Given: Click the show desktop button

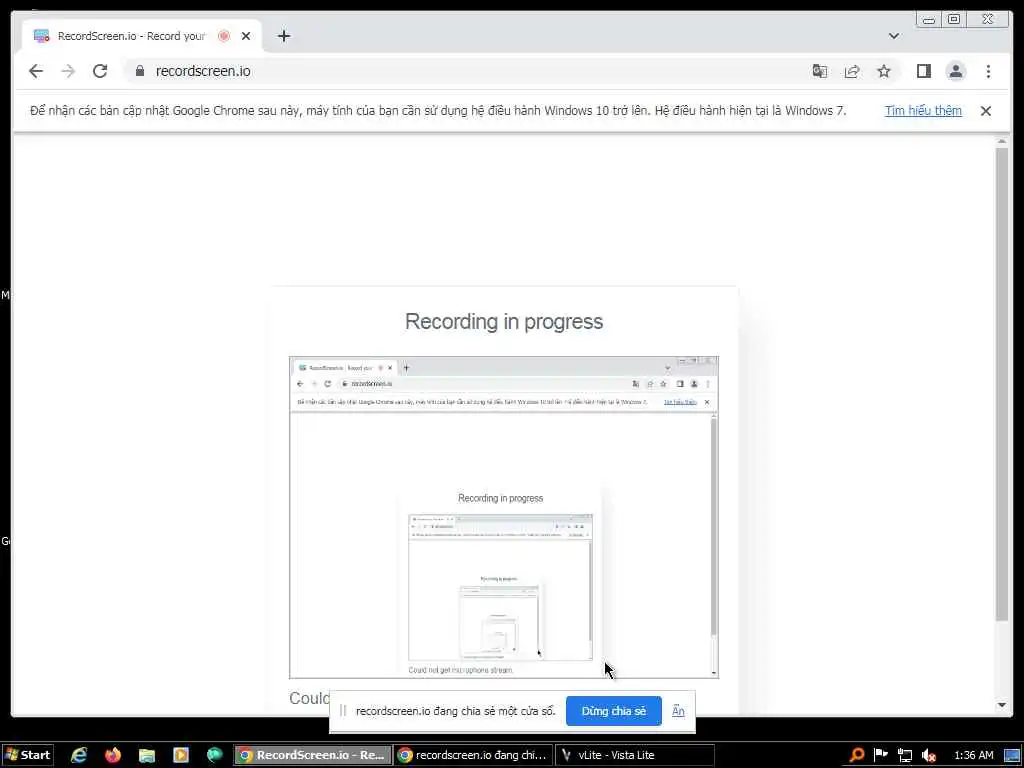Looking at the screenshot, I should coord(1012,755).
